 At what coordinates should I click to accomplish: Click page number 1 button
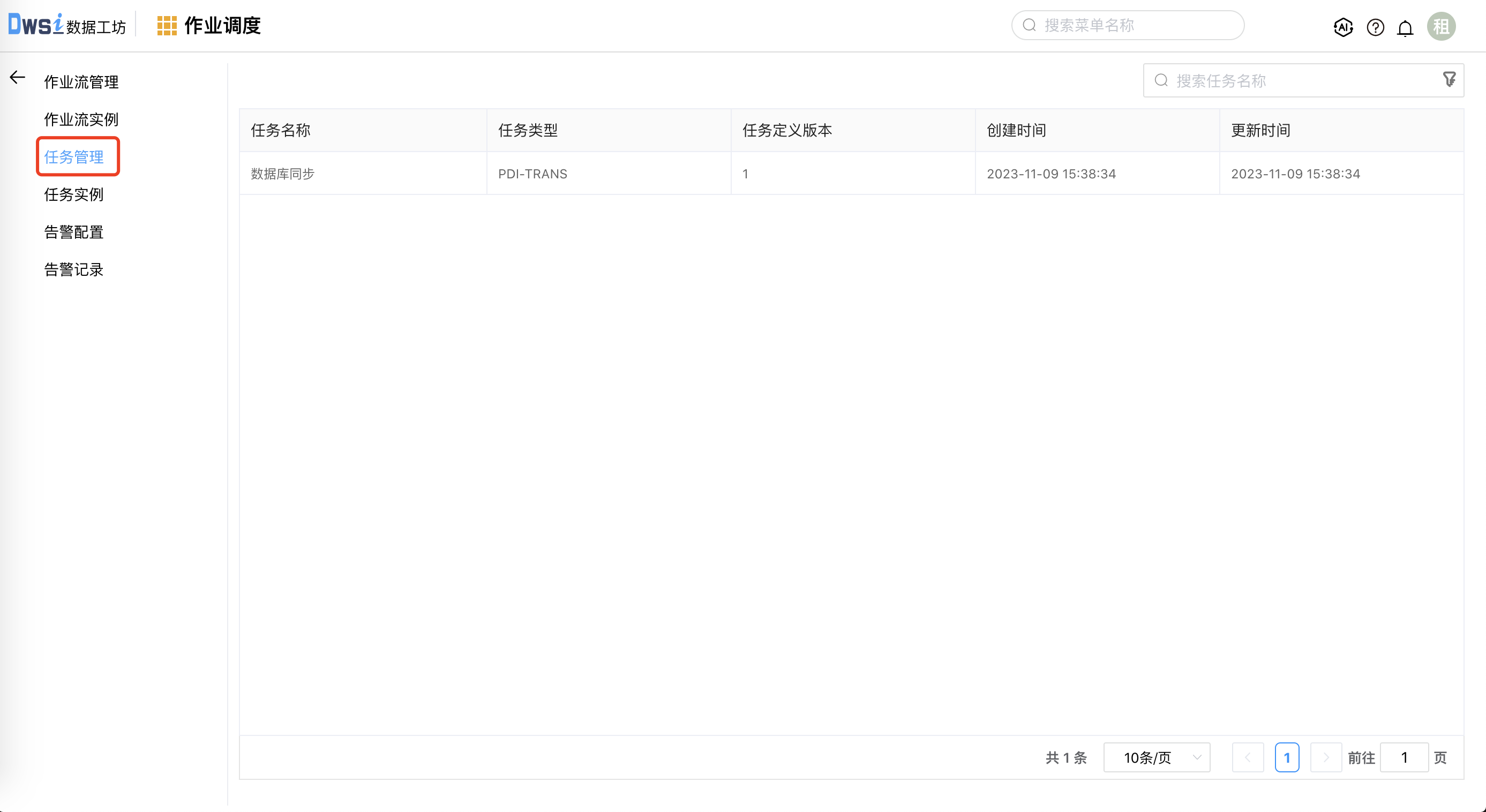point(1287,757)
